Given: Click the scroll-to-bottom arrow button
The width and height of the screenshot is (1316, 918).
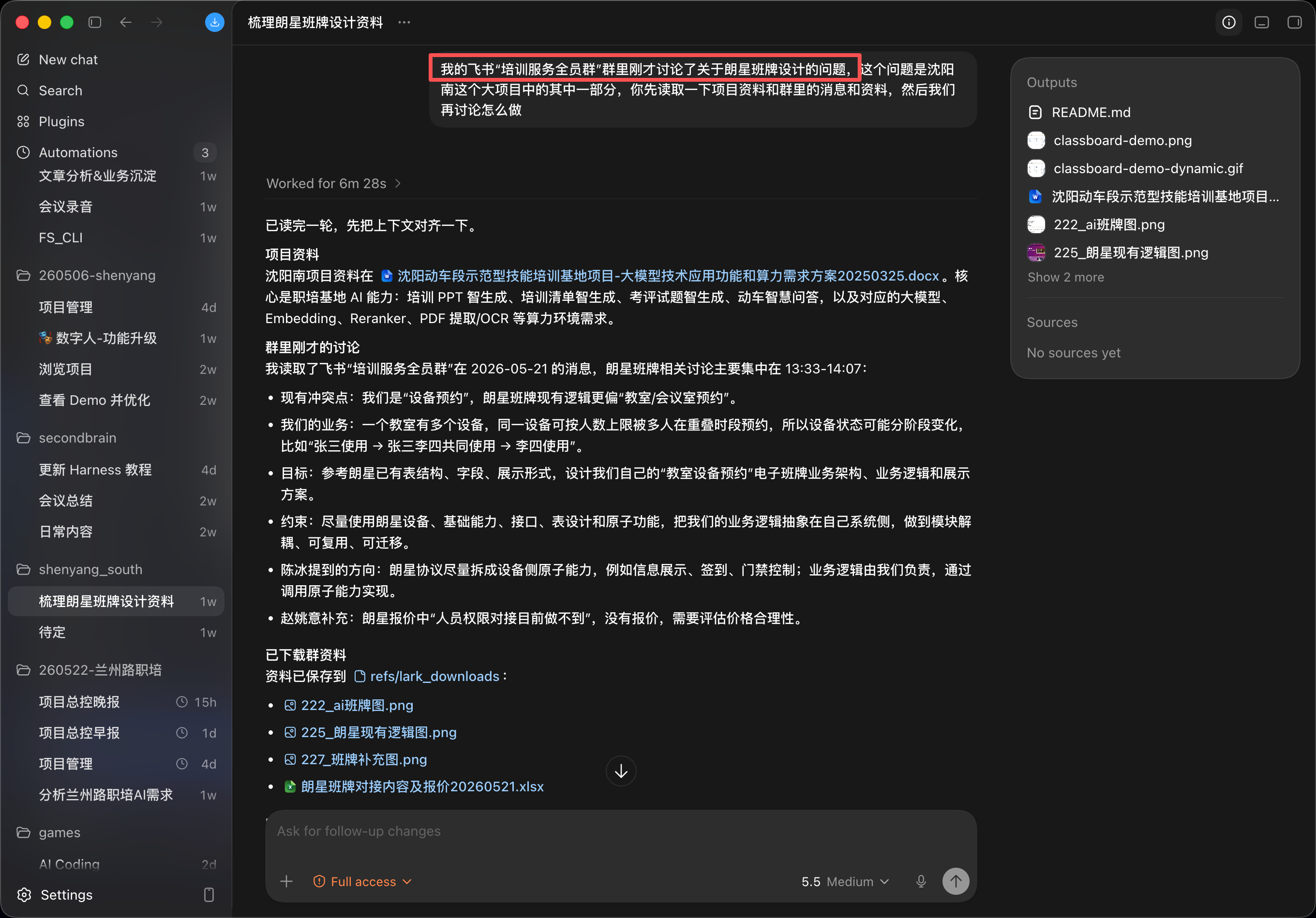Looking at the screenshot, I should tap(621, 771).
